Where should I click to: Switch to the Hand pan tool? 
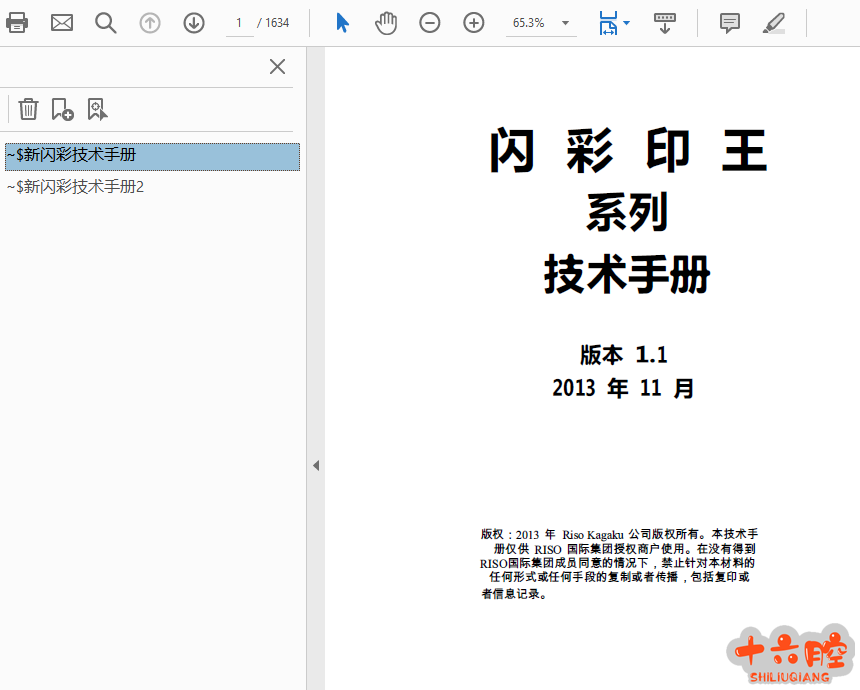click(386, 22)
